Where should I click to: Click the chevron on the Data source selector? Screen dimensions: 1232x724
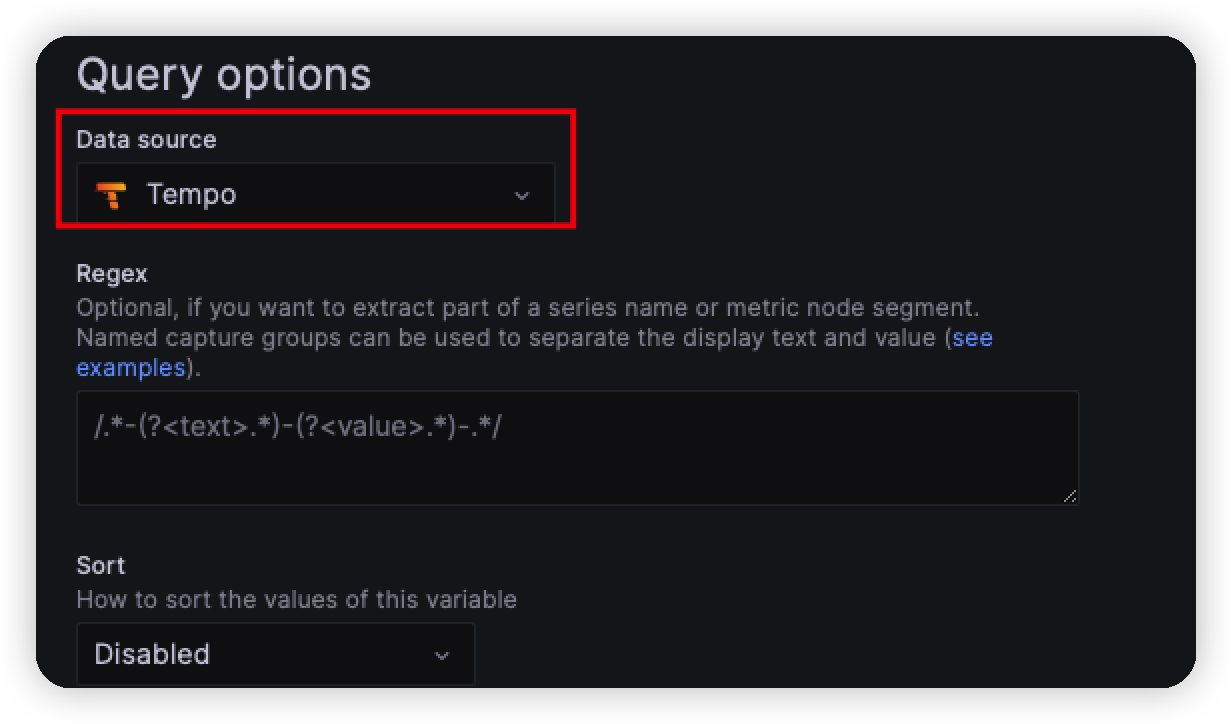click(x=521, y=194)
